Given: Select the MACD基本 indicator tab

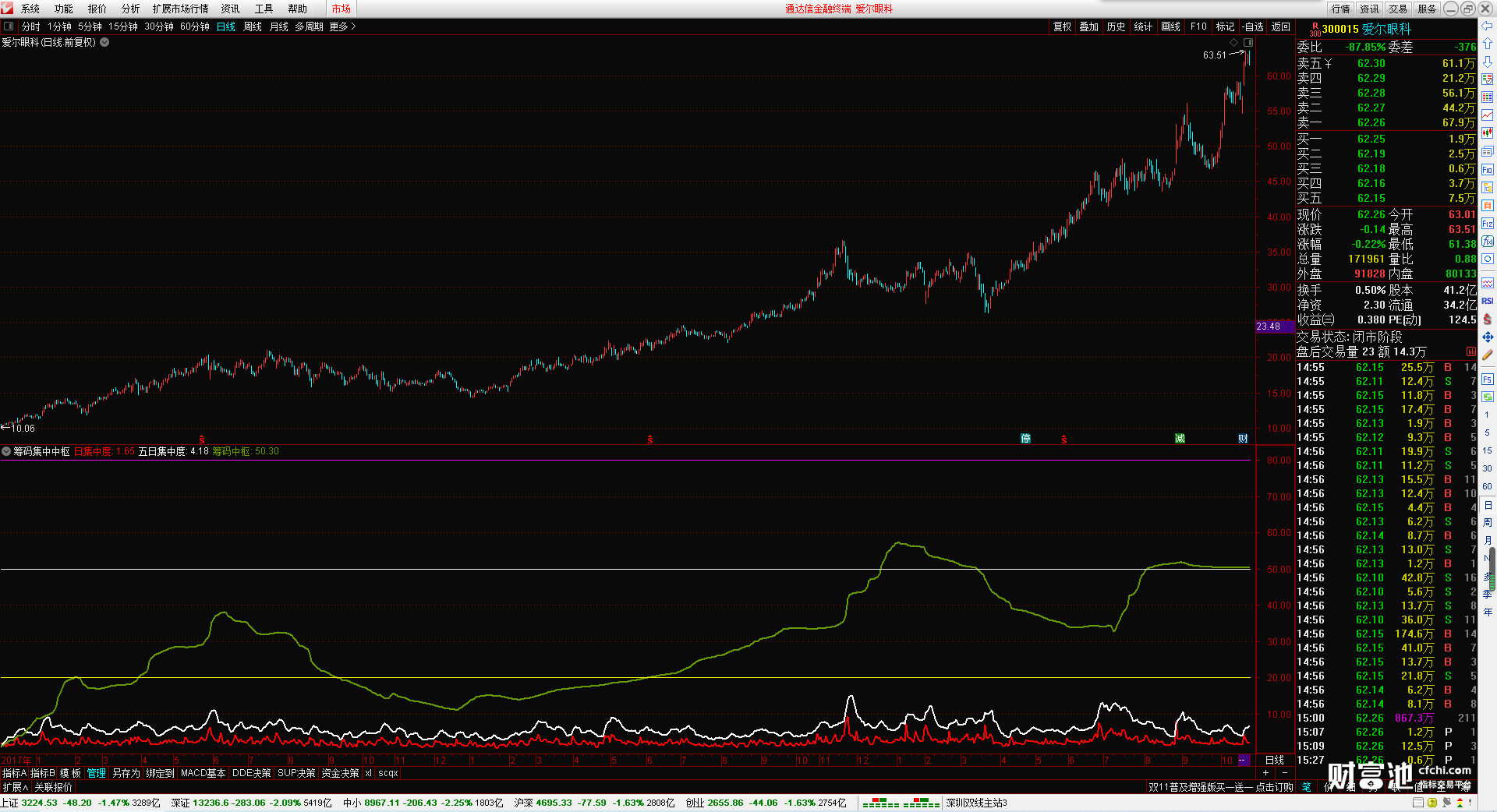Looking at the screenshot, I should pyautogui.click(x=203, y=773).
